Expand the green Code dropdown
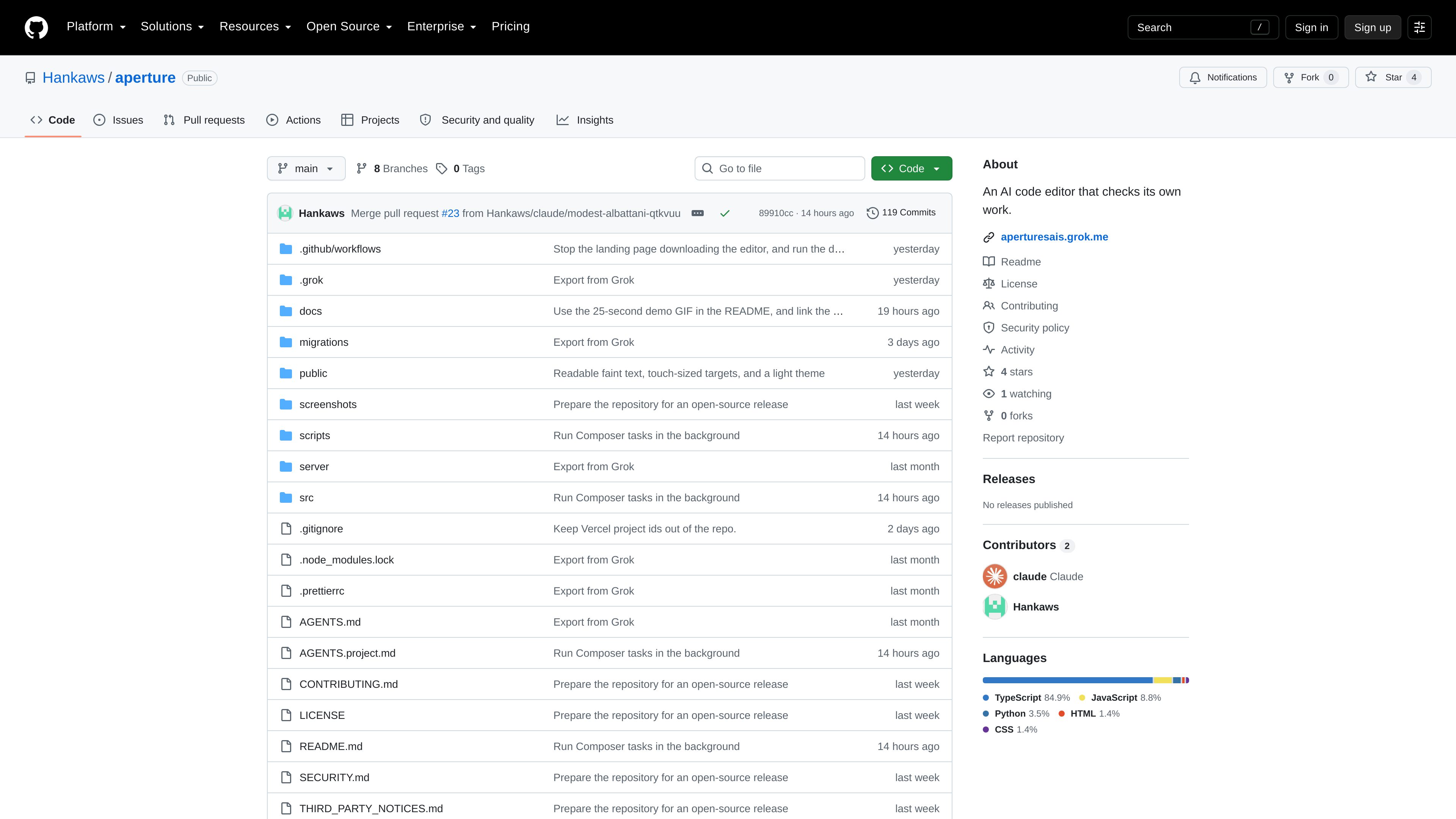This screenshot has width=1456, height=819. [911, 168]
